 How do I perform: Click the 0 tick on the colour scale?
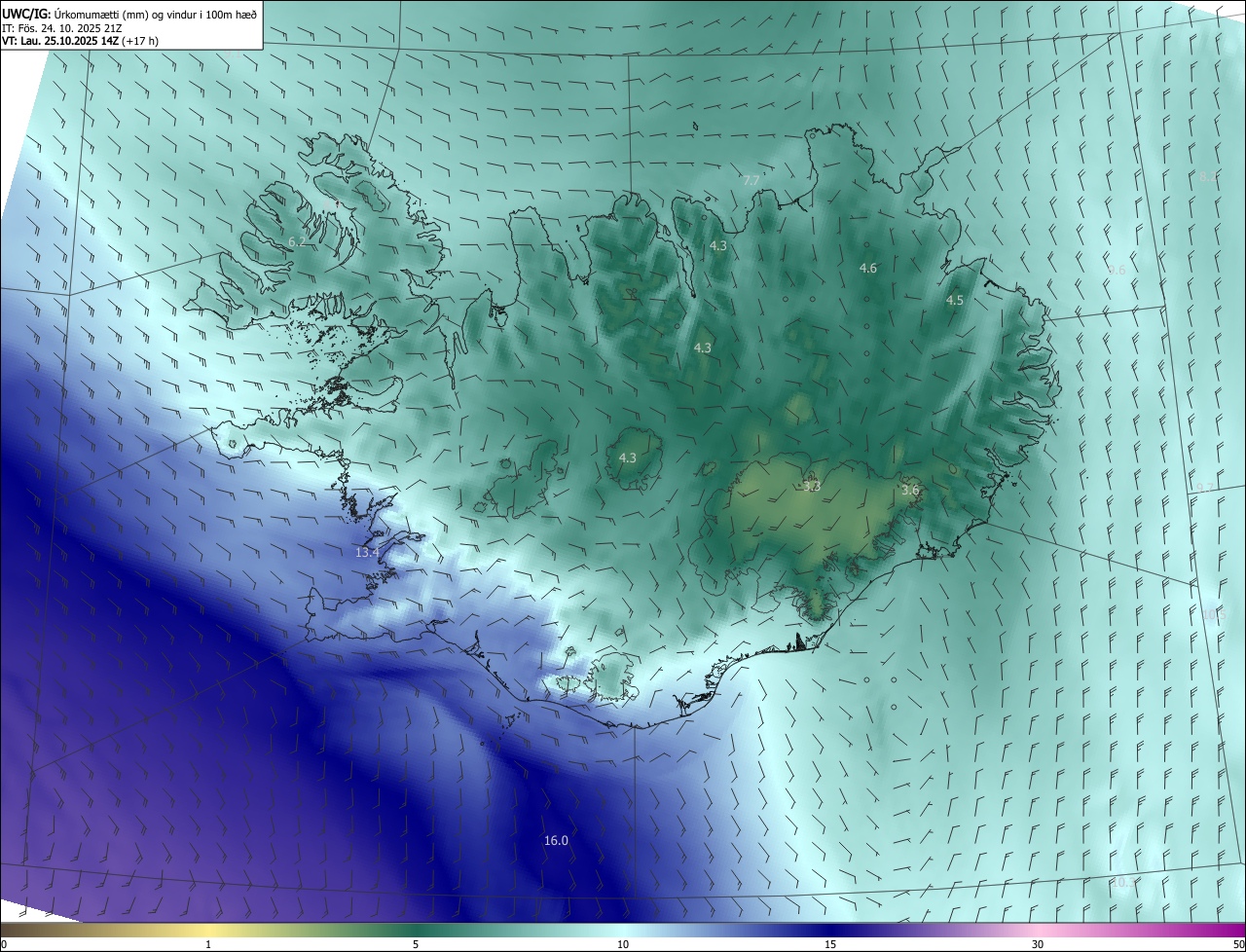pyautogui.click(x=4, y=944)
